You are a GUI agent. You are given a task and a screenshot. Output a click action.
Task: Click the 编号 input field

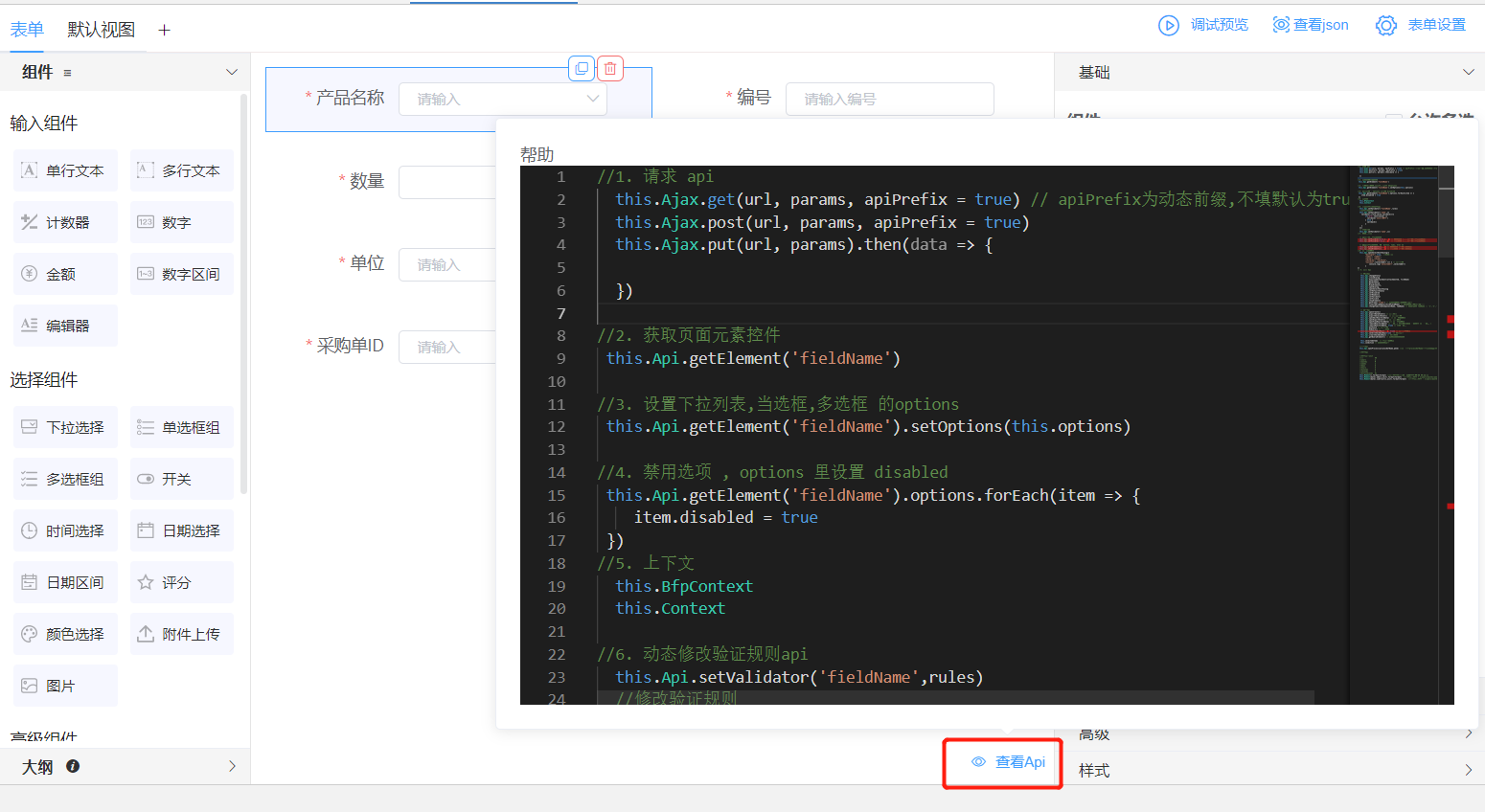click(889, 99)
